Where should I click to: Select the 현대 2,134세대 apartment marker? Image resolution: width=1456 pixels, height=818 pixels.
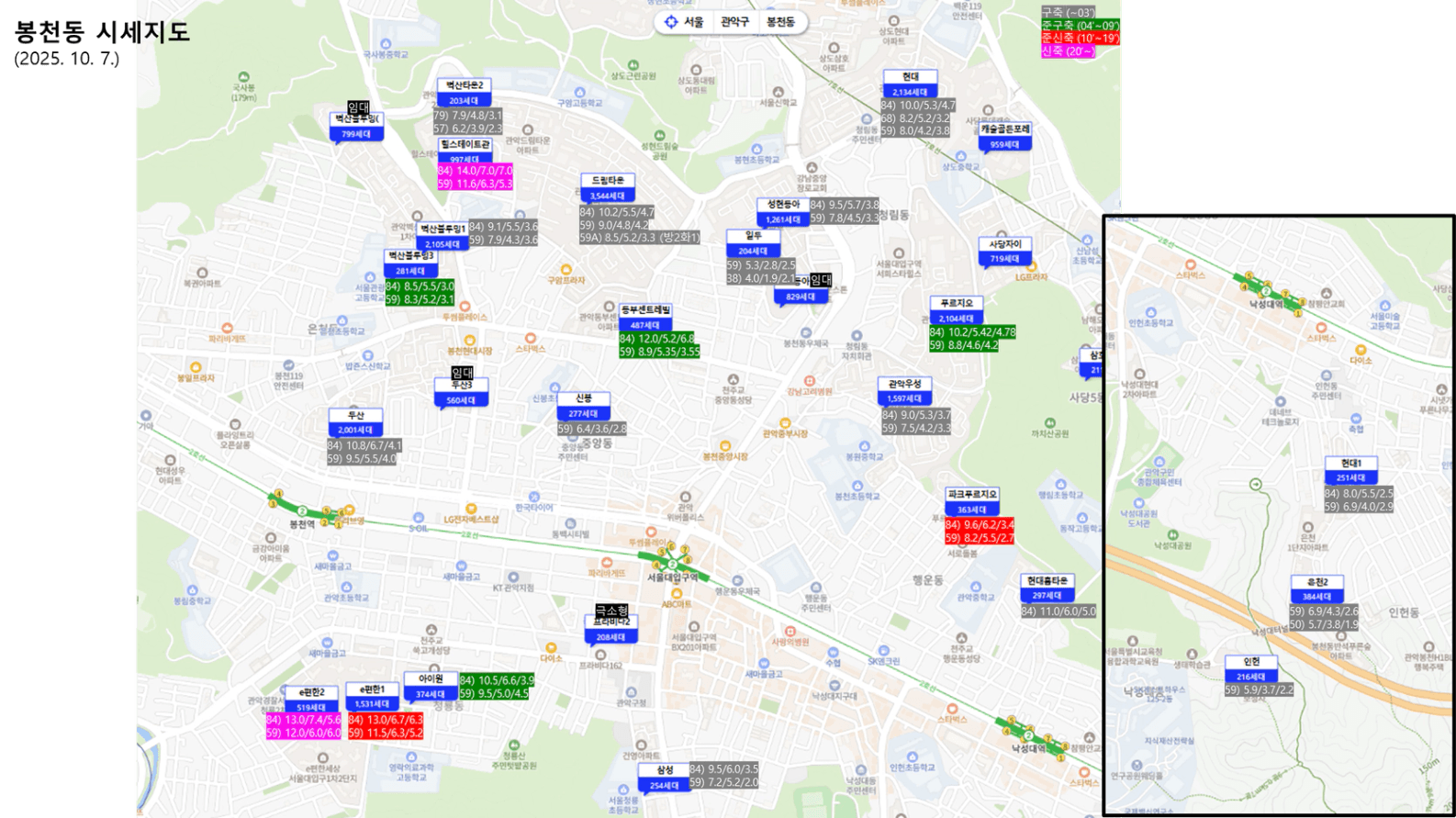pos(910,84)
